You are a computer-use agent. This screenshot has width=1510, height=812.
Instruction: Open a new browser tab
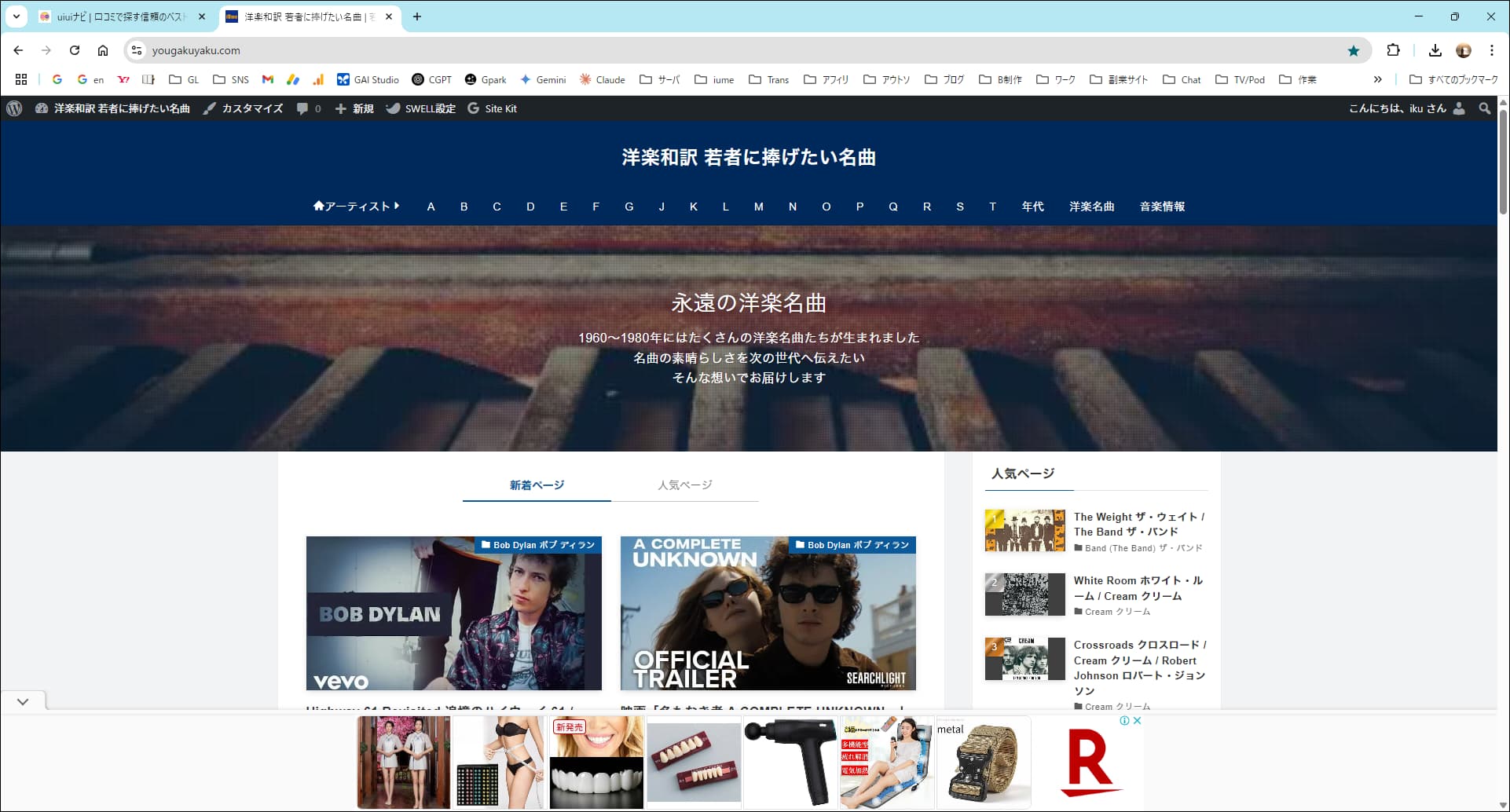pos(417,16)
